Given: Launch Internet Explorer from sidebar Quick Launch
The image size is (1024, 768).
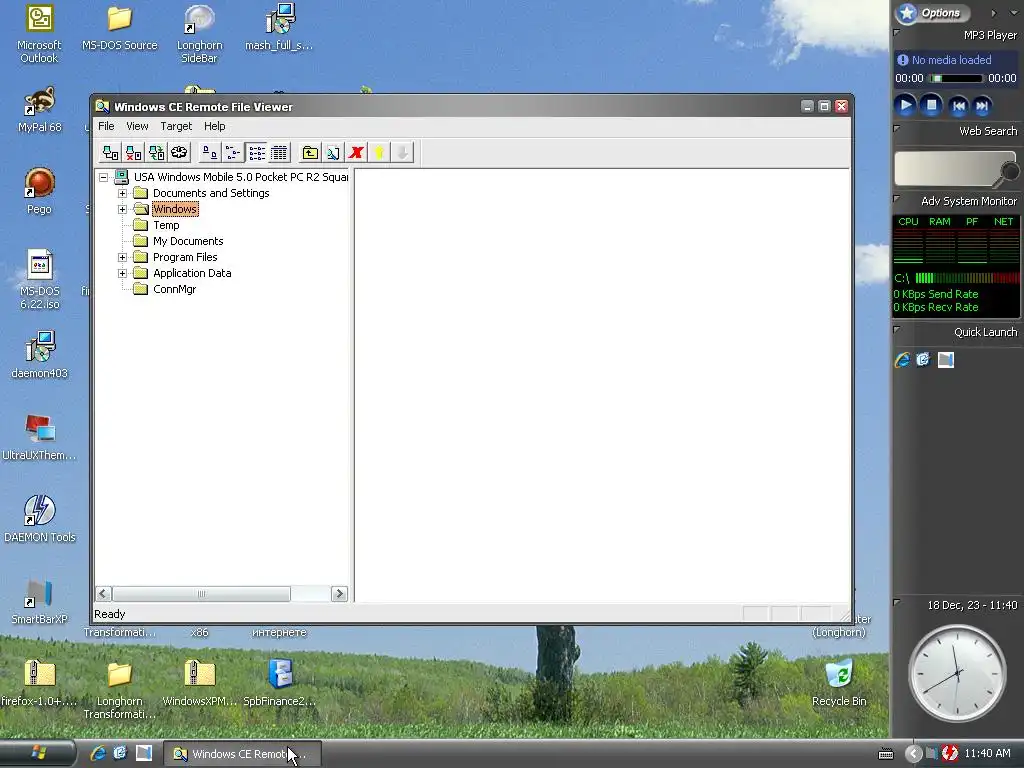Looking at the screenshot, I should click(903, 360).
